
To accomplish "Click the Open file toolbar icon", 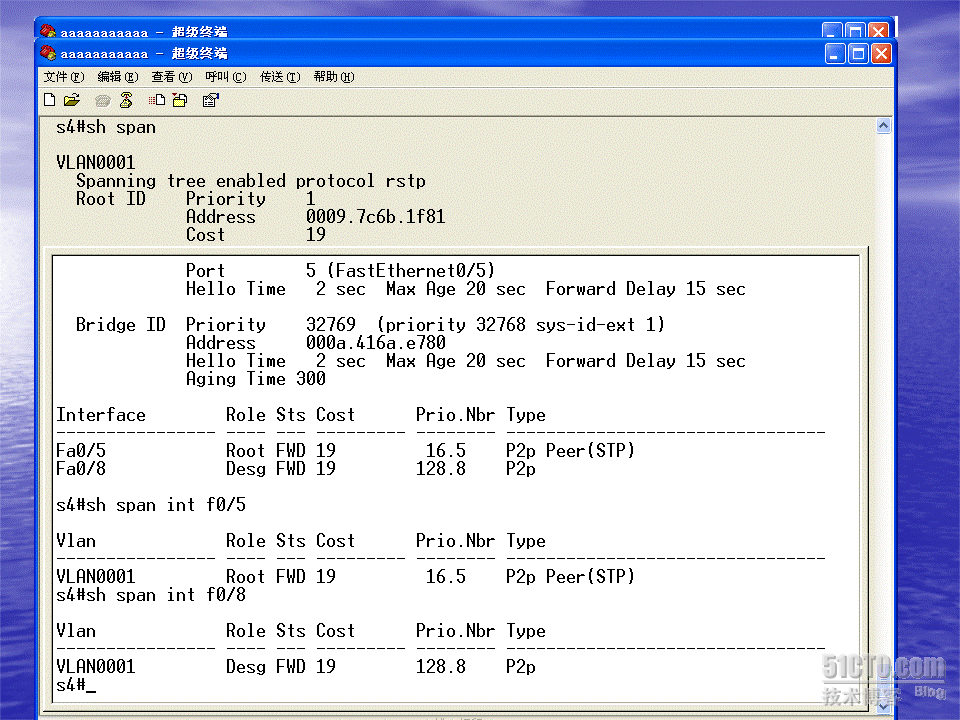I will coord(72,100).
